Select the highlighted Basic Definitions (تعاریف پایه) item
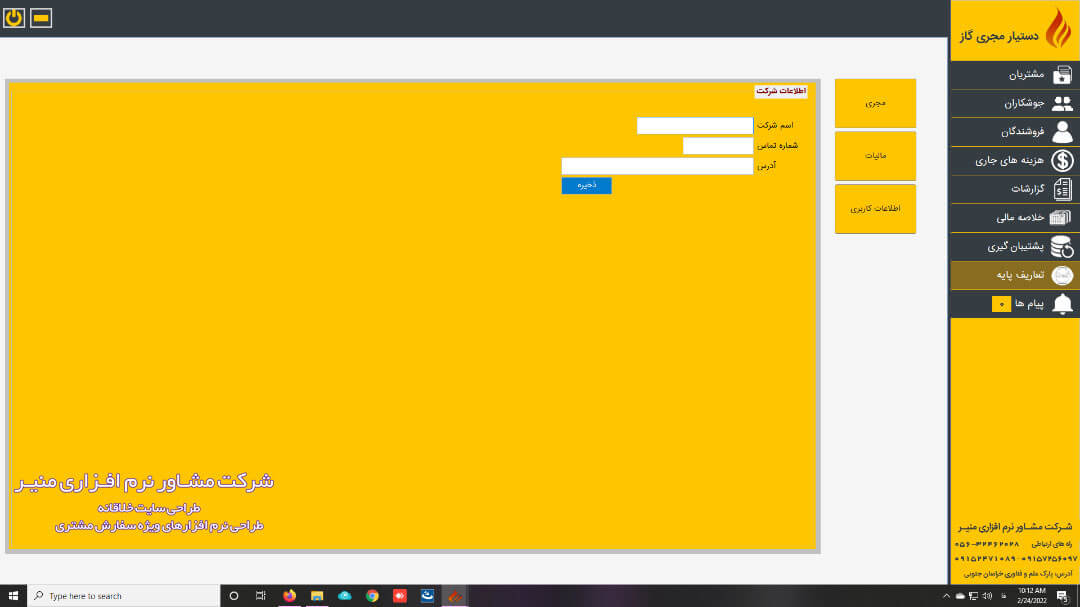The width and height of the screenshot is (1080, 607). point(1014,275)
